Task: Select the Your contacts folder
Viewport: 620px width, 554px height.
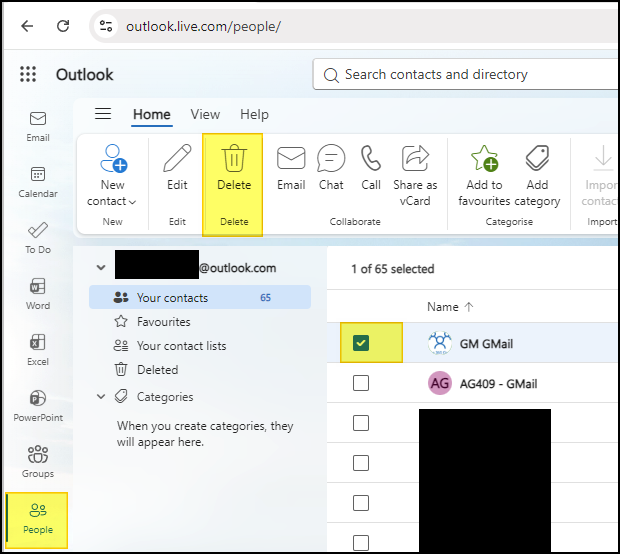Action: click(200, 297)
